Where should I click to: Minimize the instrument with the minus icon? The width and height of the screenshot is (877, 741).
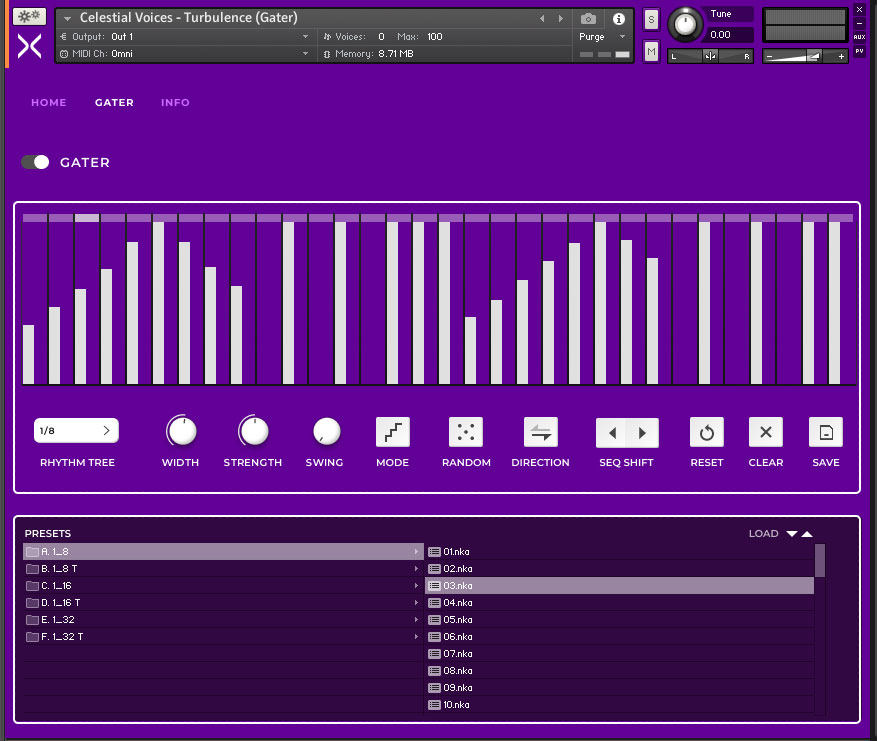point(859,23)
